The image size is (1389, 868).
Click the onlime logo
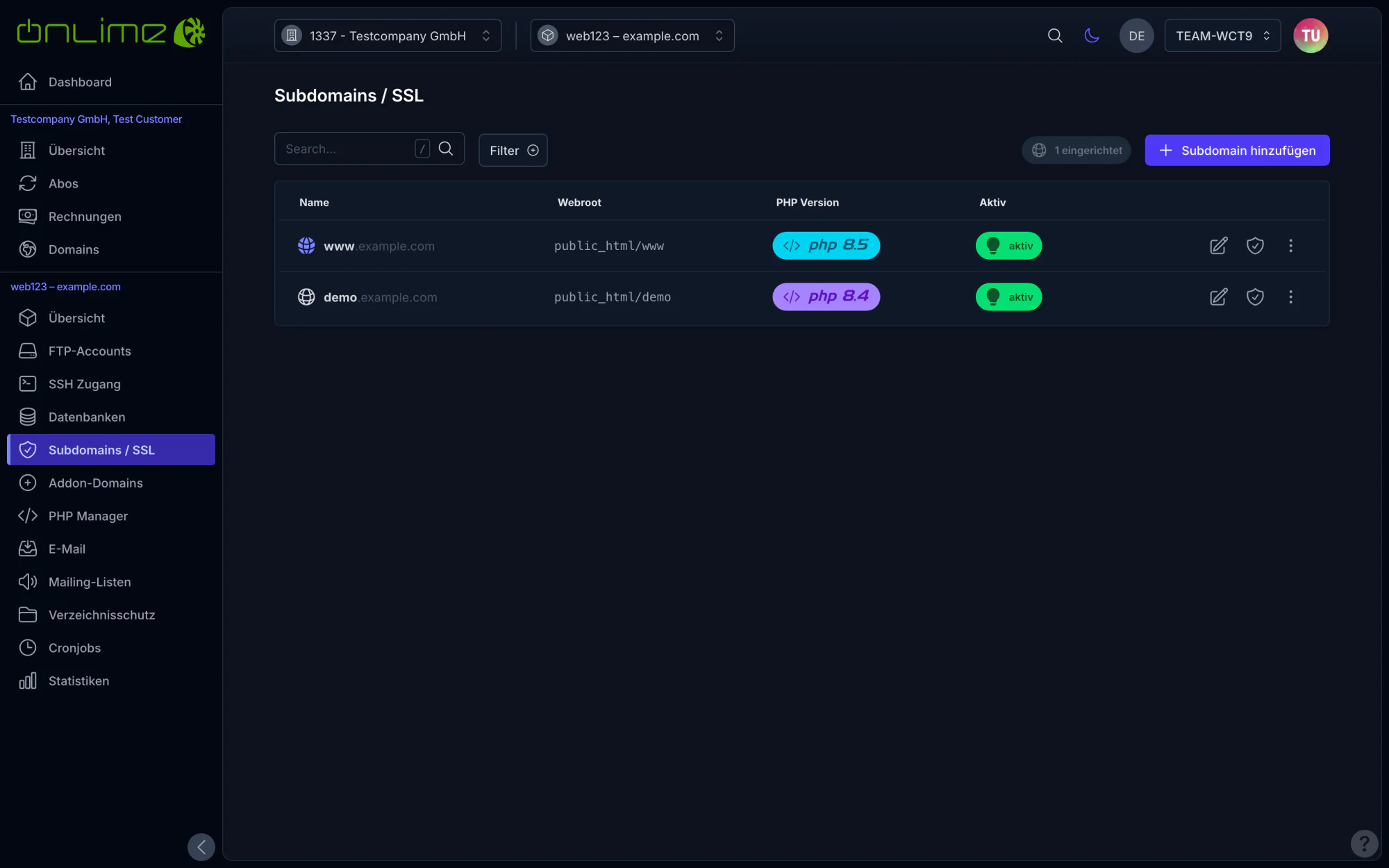[x=111, y=32]
